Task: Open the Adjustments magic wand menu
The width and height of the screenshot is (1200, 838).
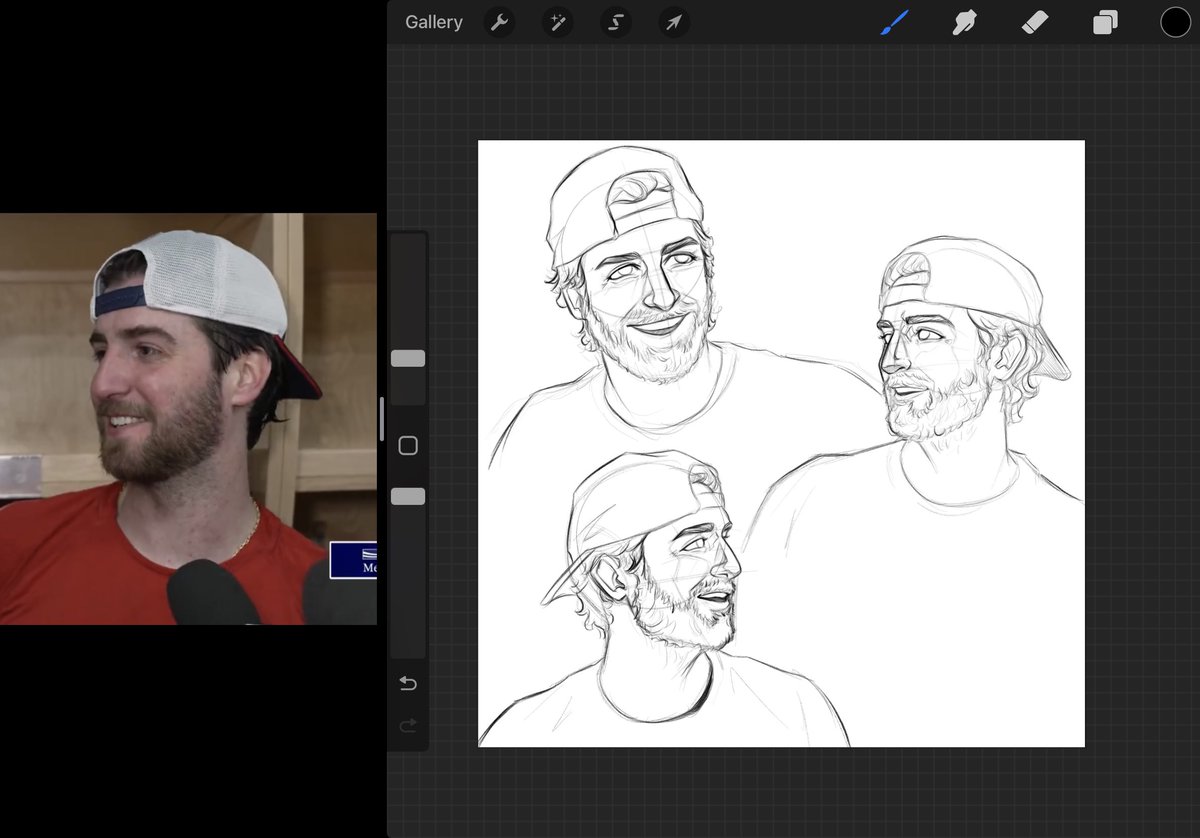Action: coord(557,22)
